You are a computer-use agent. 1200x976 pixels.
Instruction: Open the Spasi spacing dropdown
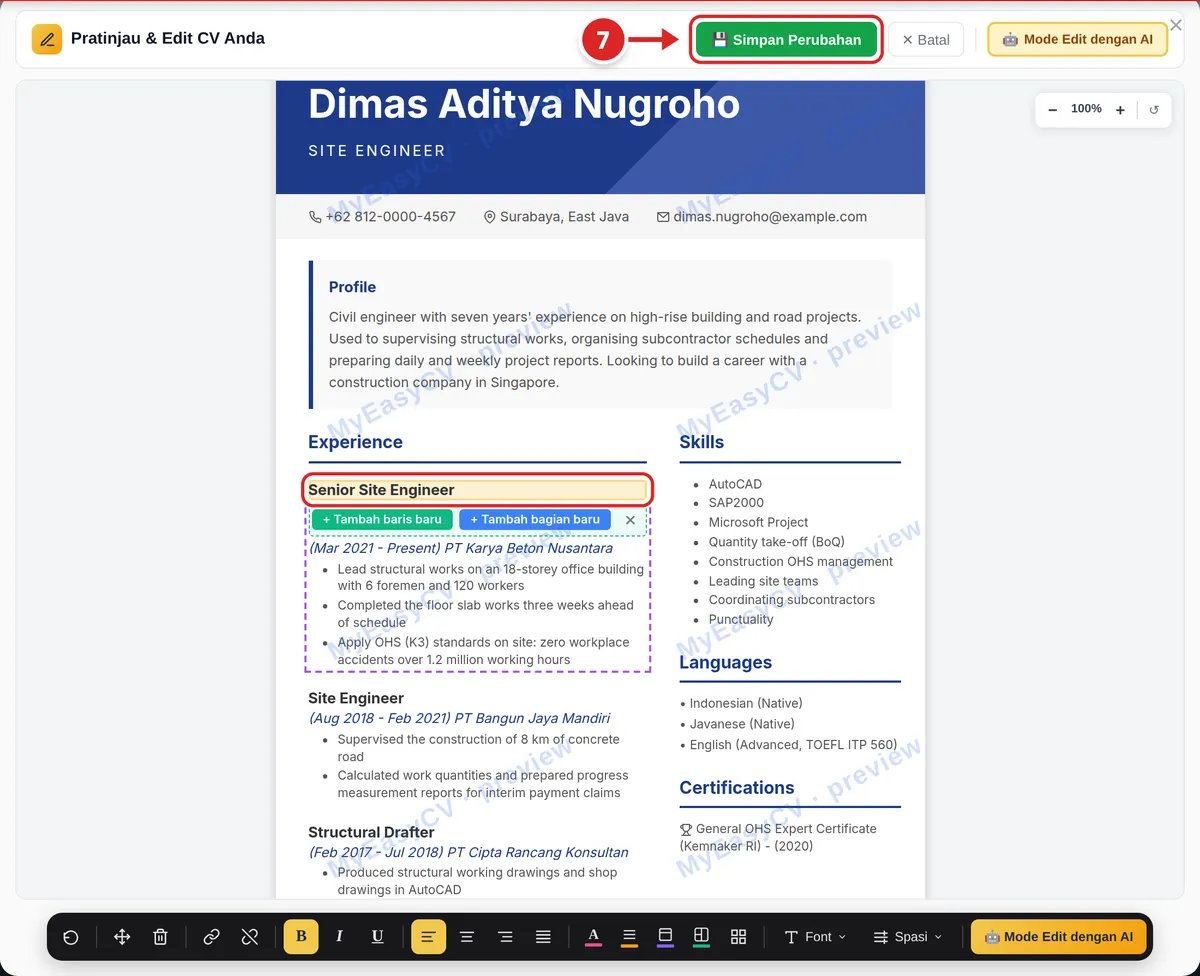point(907,937)
